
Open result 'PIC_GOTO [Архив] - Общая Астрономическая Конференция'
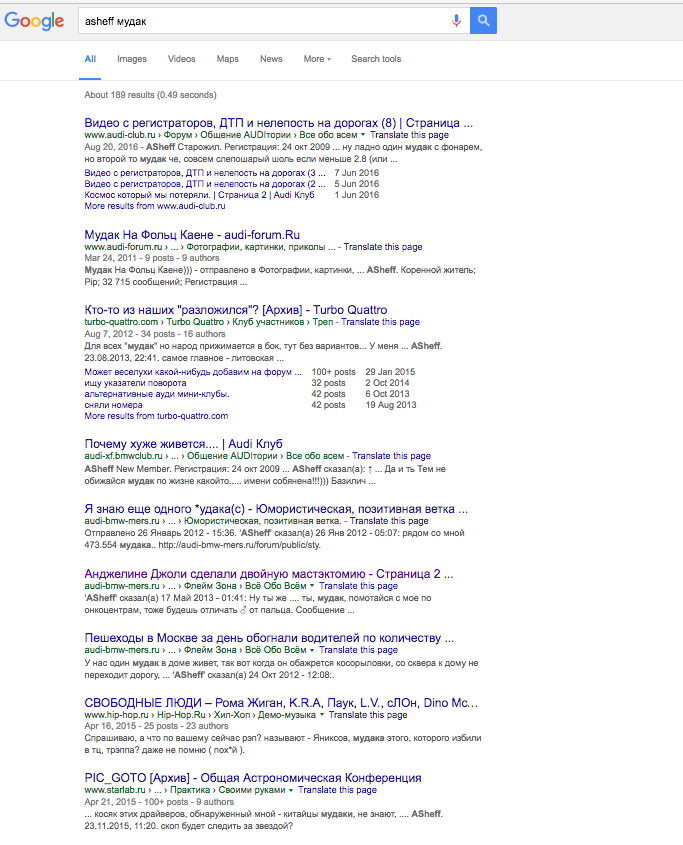(253, 778)
